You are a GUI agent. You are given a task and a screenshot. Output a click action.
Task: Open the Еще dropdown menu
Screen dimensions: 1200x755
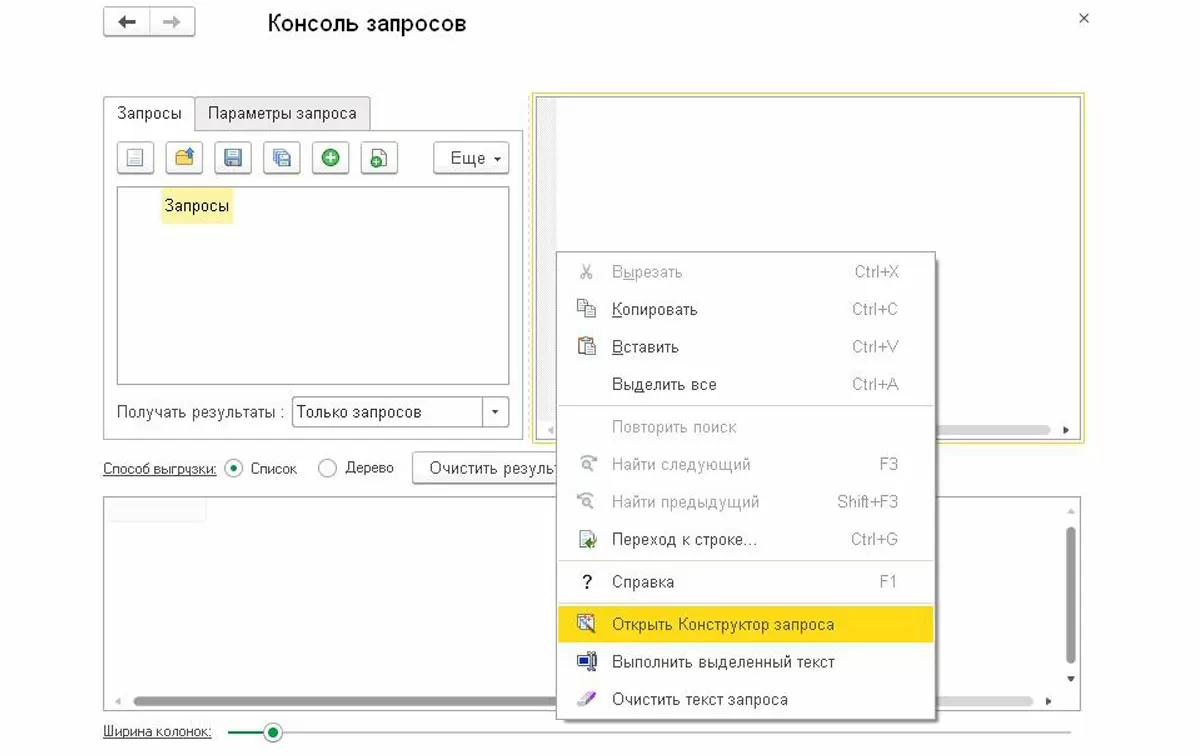pos(471,158)
